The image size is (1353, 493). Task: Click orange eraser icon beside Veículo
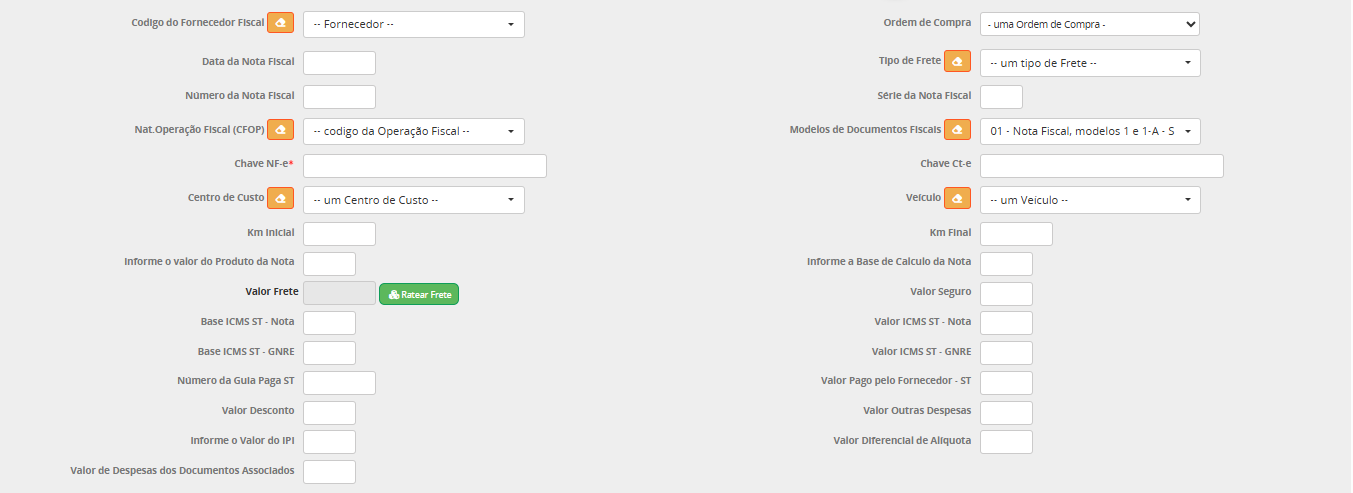pos(958,199)
